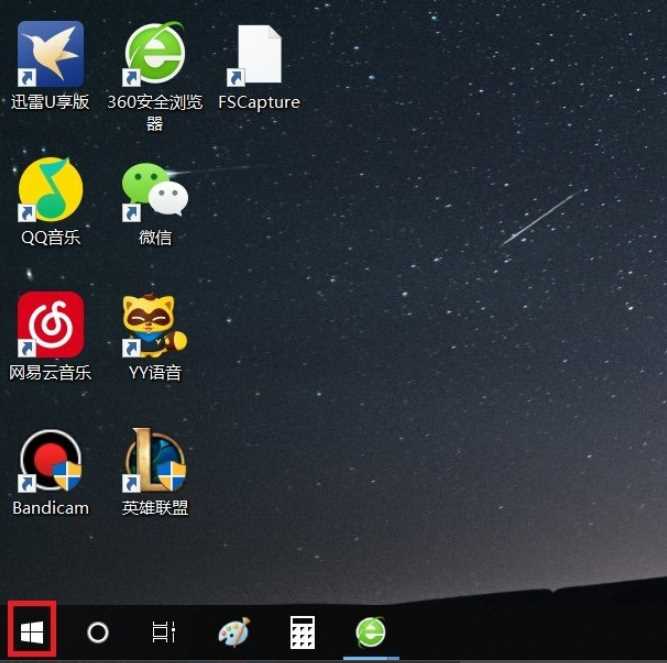Viewport: 667px width, 663px height.
Task: Click the Cortana circle in the taskbar
Action: click(97, 632)
